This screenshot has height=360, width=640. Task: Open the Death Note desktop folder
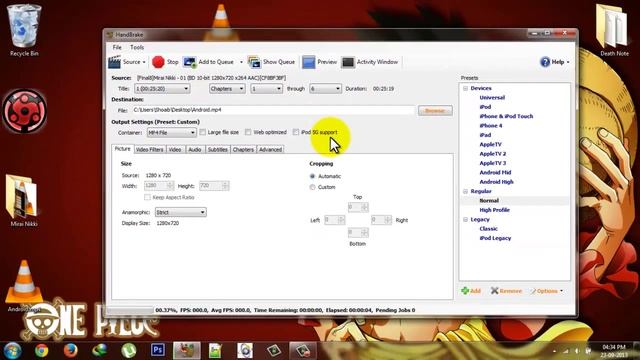coord(613,31)
